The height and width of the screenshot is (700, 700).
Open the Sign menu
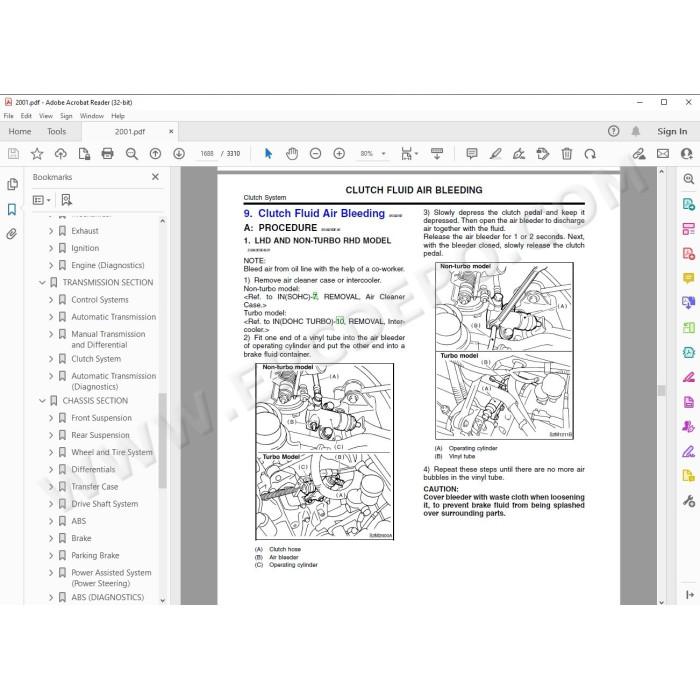[66, 116]
